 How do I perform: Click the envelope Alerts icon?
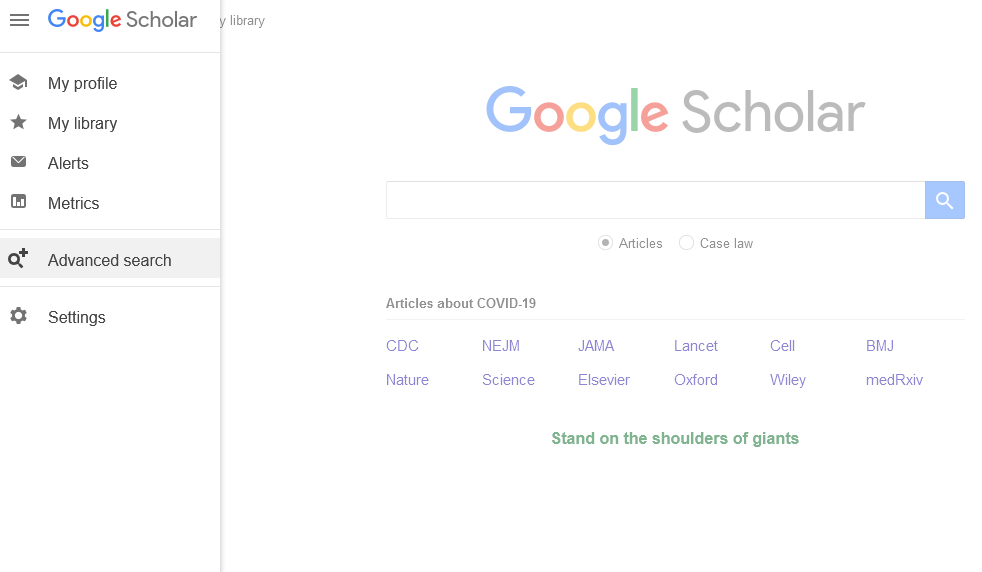pos(19,162)
